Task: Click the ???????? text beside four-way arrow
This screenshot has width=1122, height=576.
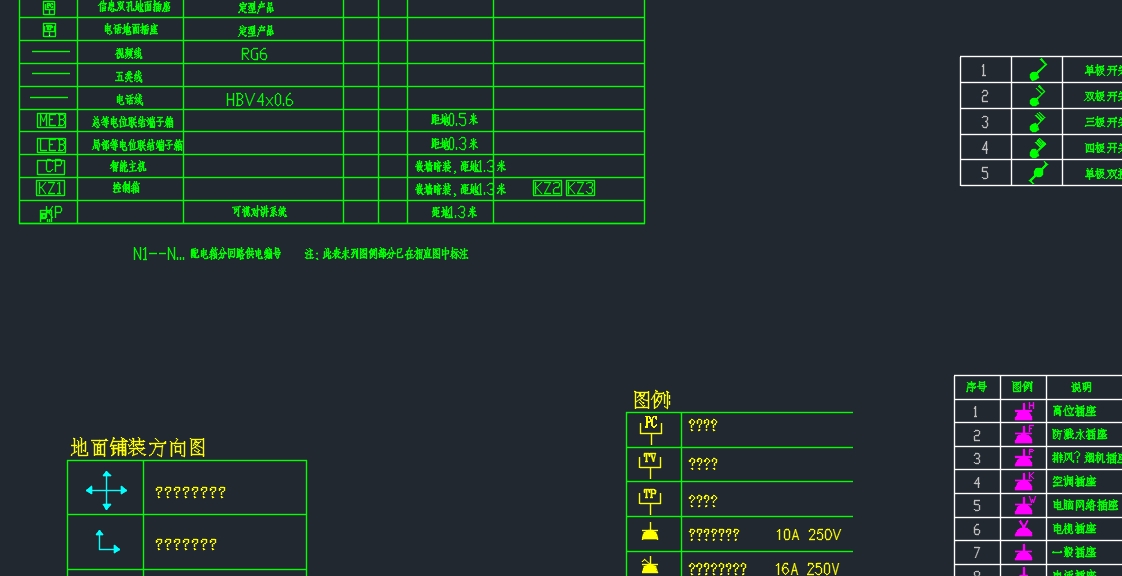Action: tap(190, 492)
